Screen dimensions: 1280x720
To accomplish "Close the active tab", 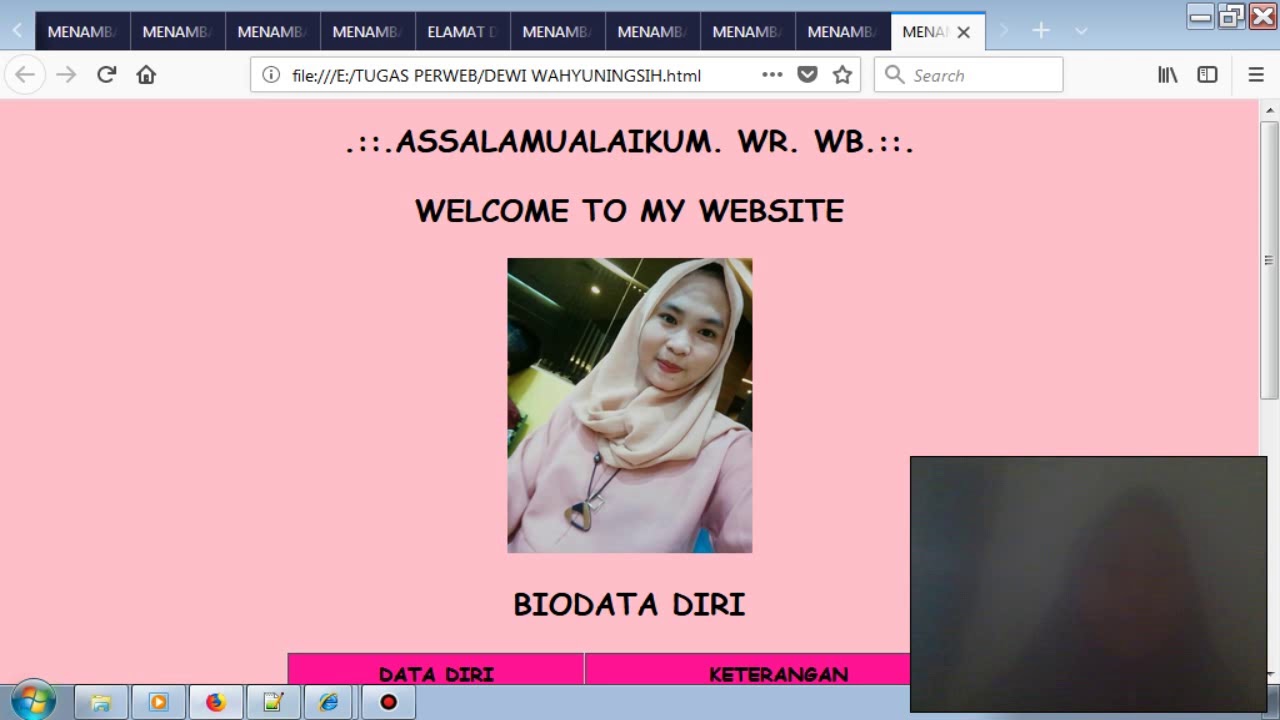I will (964, 32).
